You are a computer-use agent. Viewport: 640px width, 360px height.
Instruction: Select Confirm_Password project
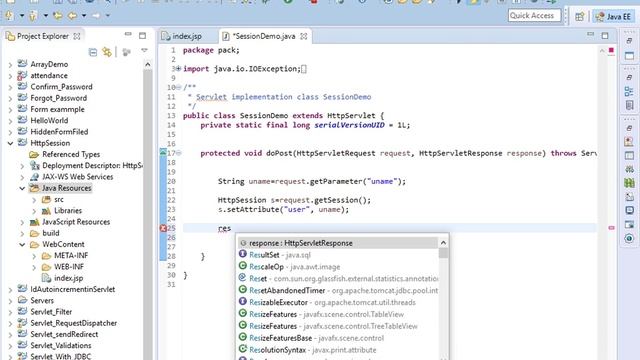click(x=61, y=87)
